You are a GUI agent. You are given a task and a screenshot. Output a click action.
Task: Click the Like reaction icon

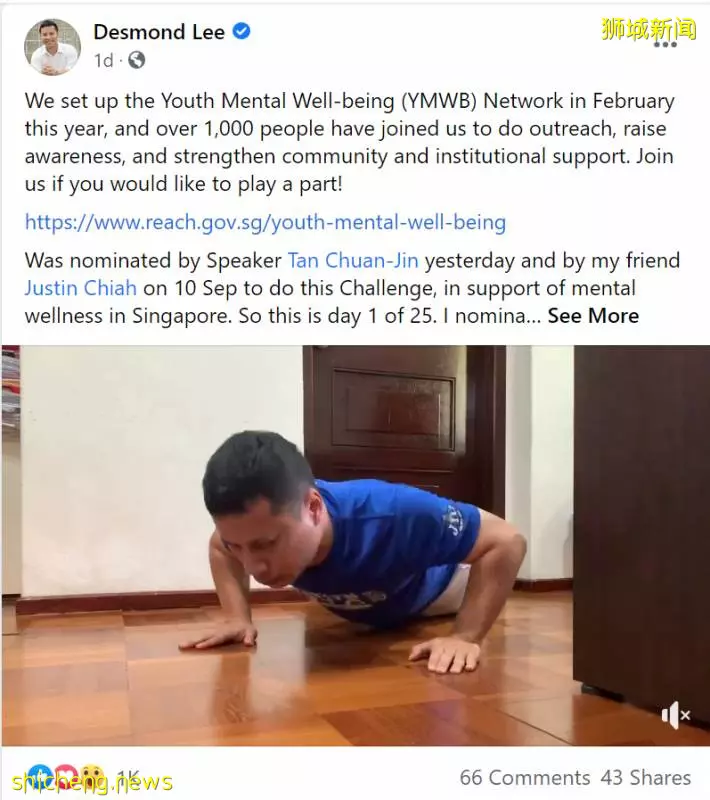pyautogui.click(x=40, y=777)
